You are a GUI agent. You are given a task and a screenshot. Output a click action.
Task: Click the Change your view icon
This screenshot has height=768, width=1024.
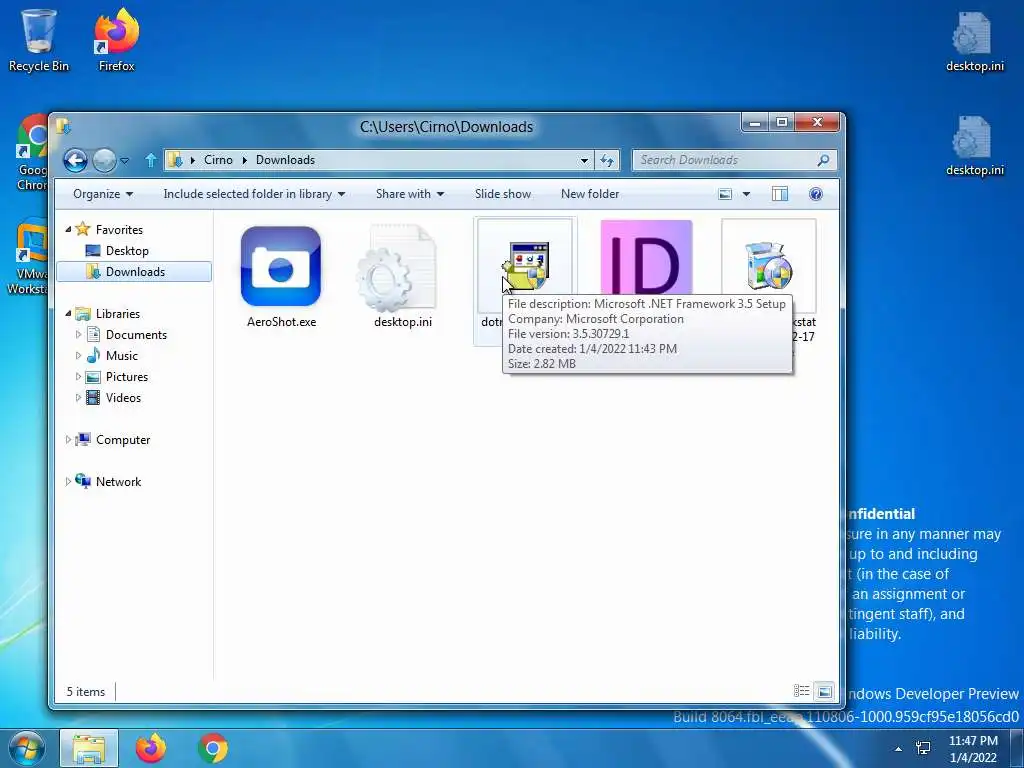pyautogui.click(x=725, y=194)
